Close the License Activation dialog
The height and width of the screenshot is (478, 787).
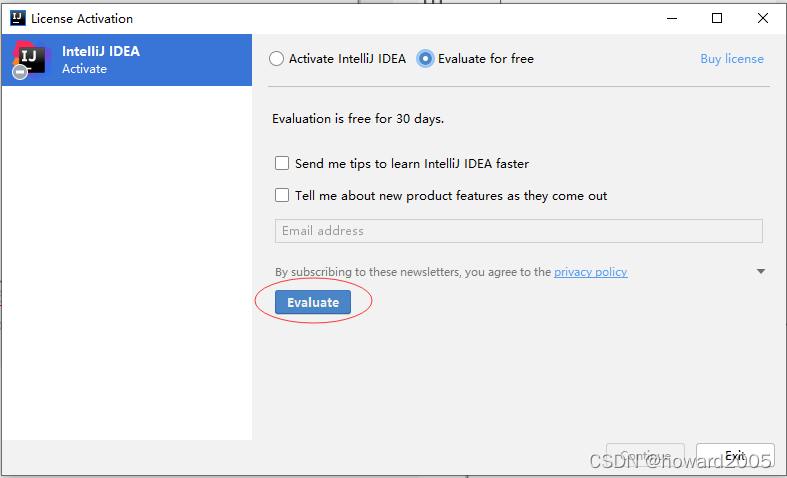point(762,19)
